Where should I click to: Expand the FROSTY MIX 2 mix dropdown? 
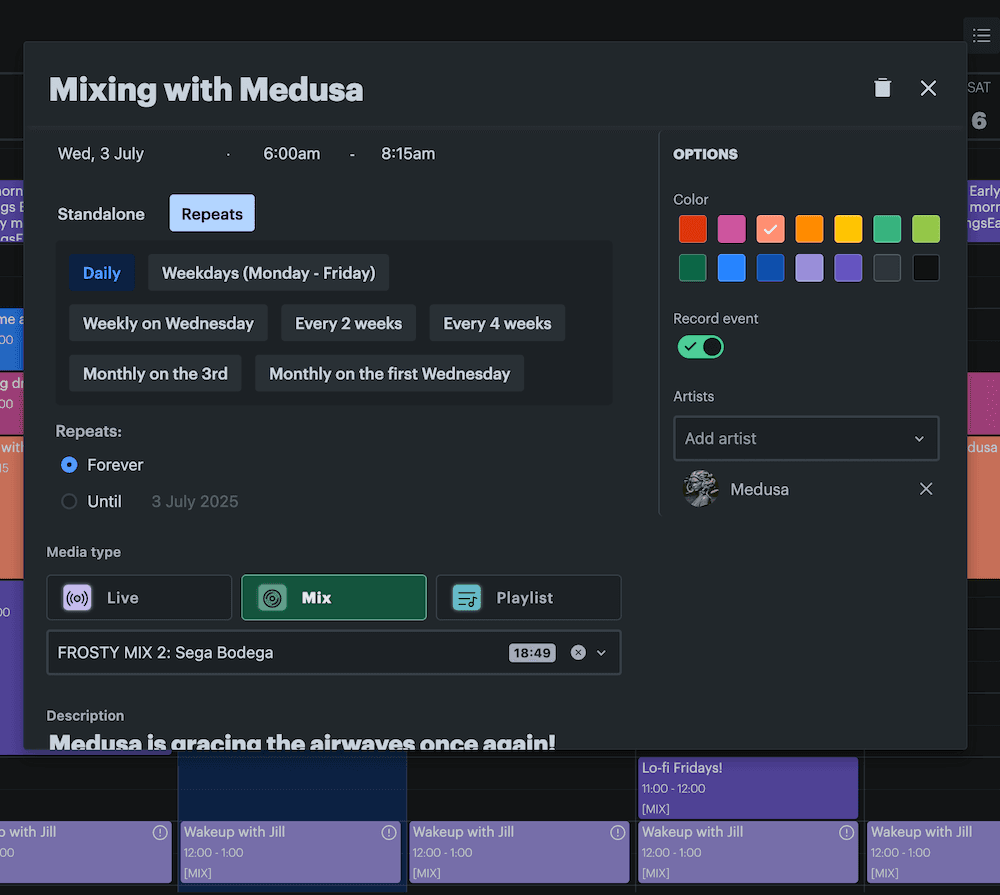[602, 653]
